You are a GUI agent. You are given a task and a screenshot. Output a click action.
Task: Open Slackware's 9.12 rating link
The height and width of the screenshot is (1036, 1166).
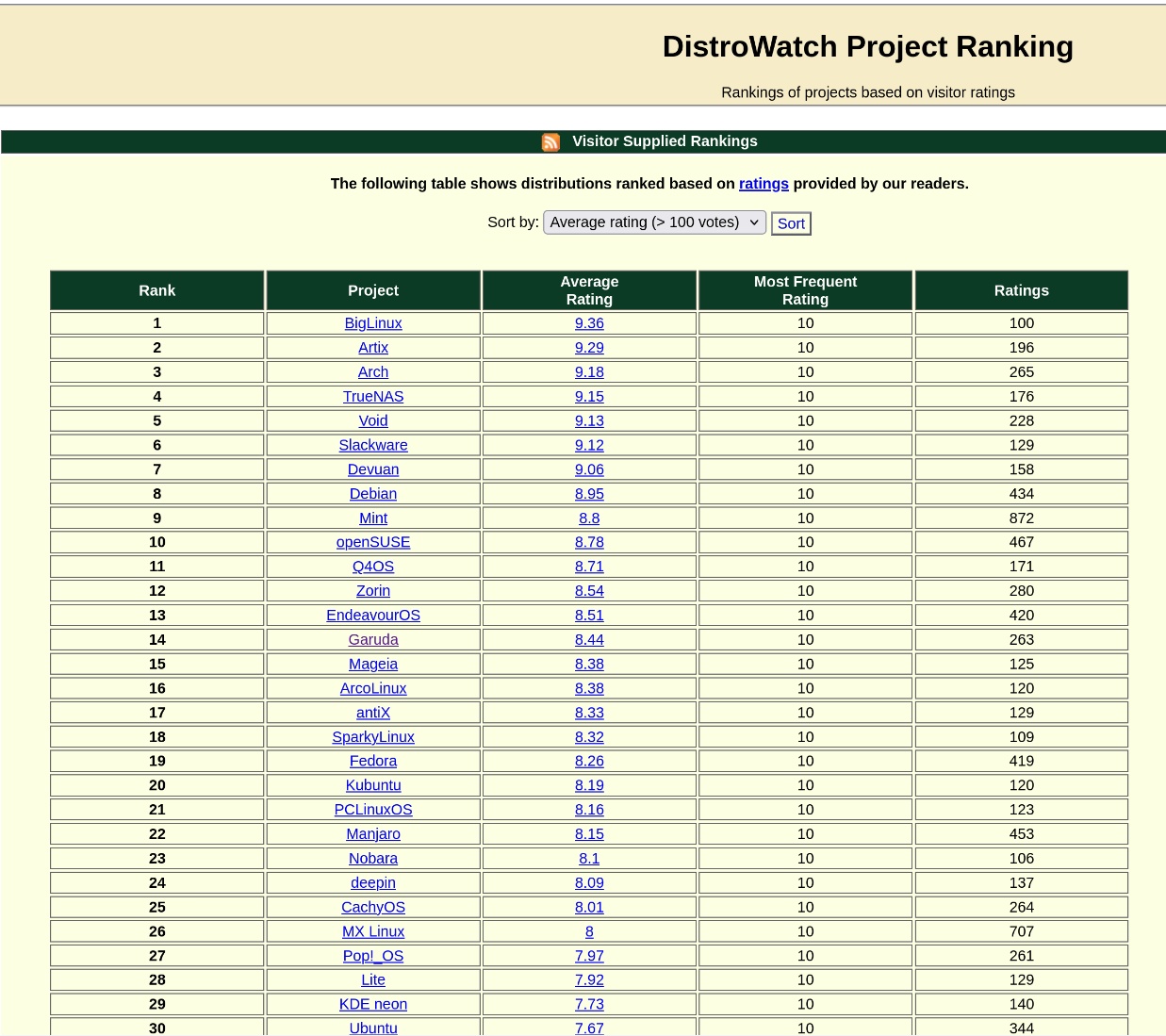point(589,446)
